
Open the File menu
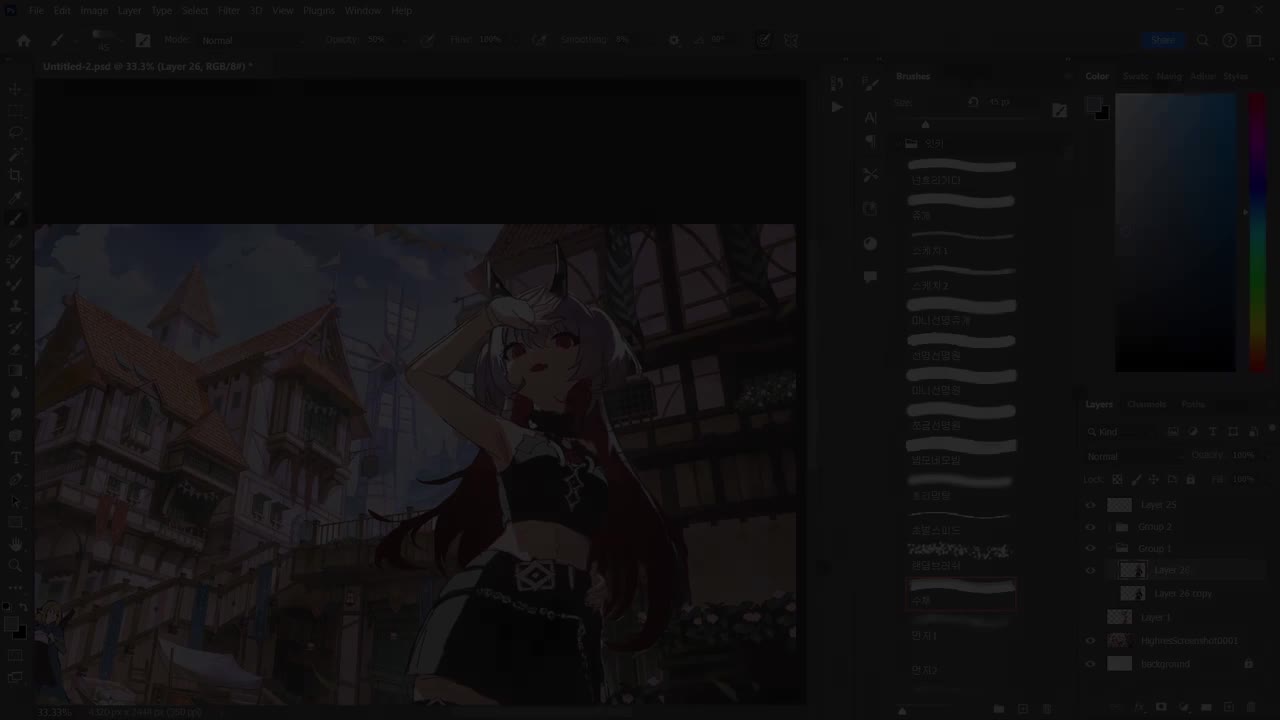click(x=36, y=10)
